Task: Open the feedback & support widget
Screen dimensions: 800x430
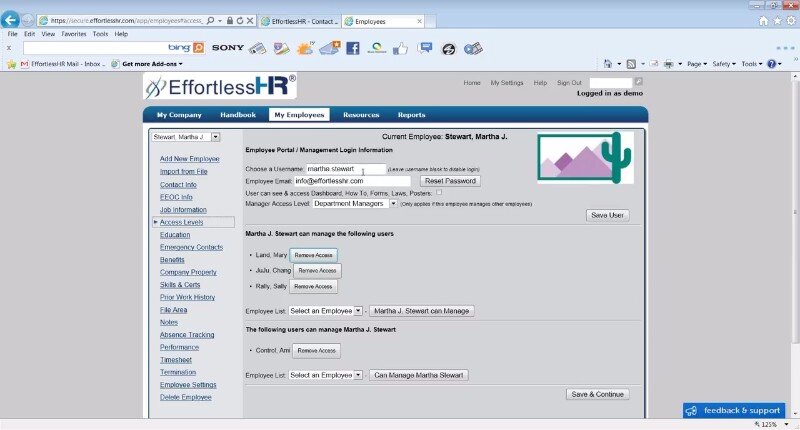Action: pos(734,410)
